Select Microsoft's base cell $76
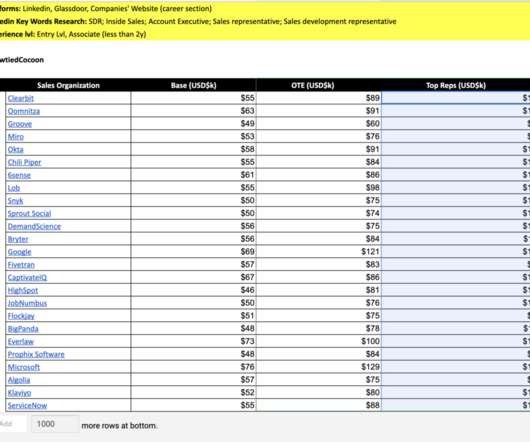 click(193, 367)
